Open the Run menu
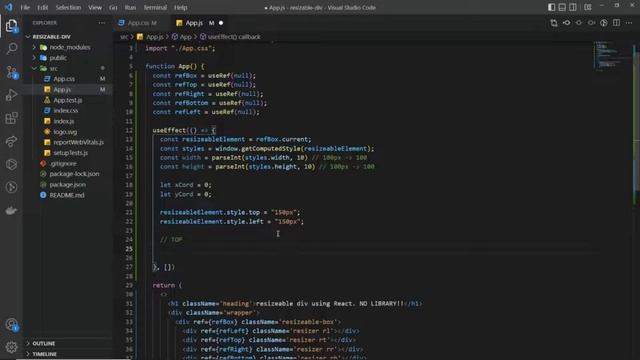This screenshot has height=360, width=640. 130,7
